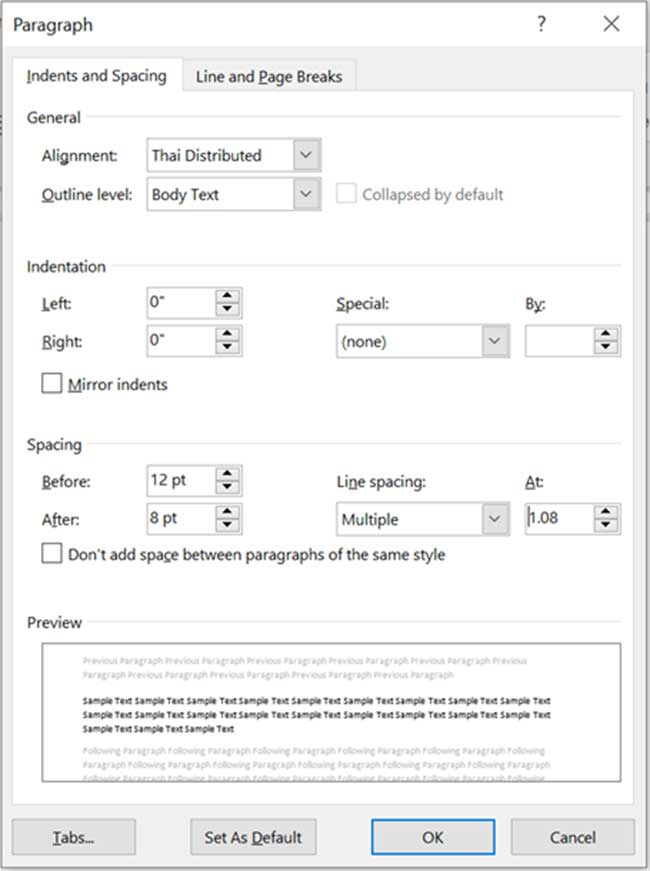Select the Indents and Spacing tab
This screenshot has height=871, width=650.
97,76
